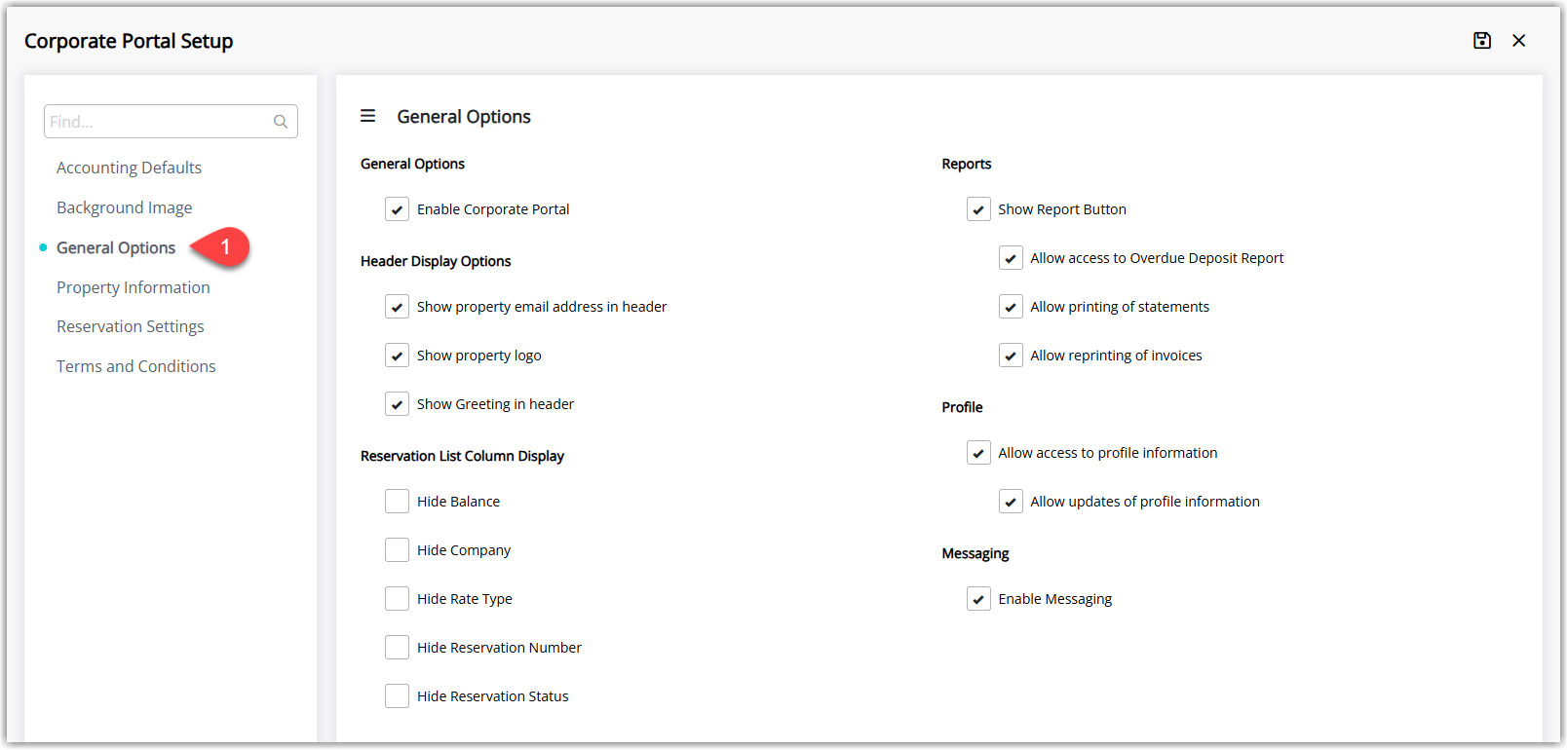Click the Profile section heading
The image size is (1568, 750).
click(962, 407)
